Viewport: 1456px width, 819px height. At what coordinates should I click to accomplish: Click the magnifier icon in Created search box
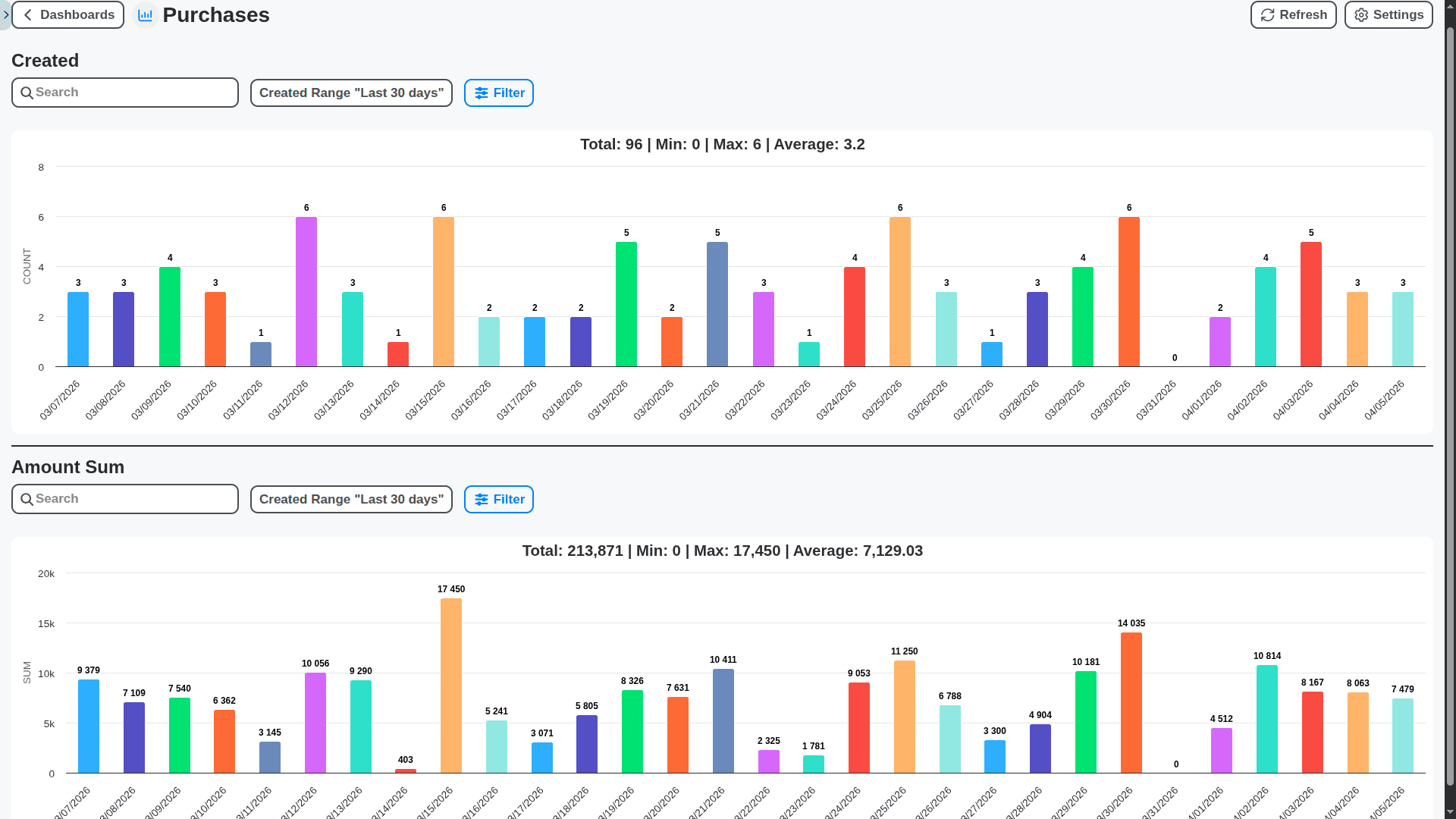pos(27,93)
